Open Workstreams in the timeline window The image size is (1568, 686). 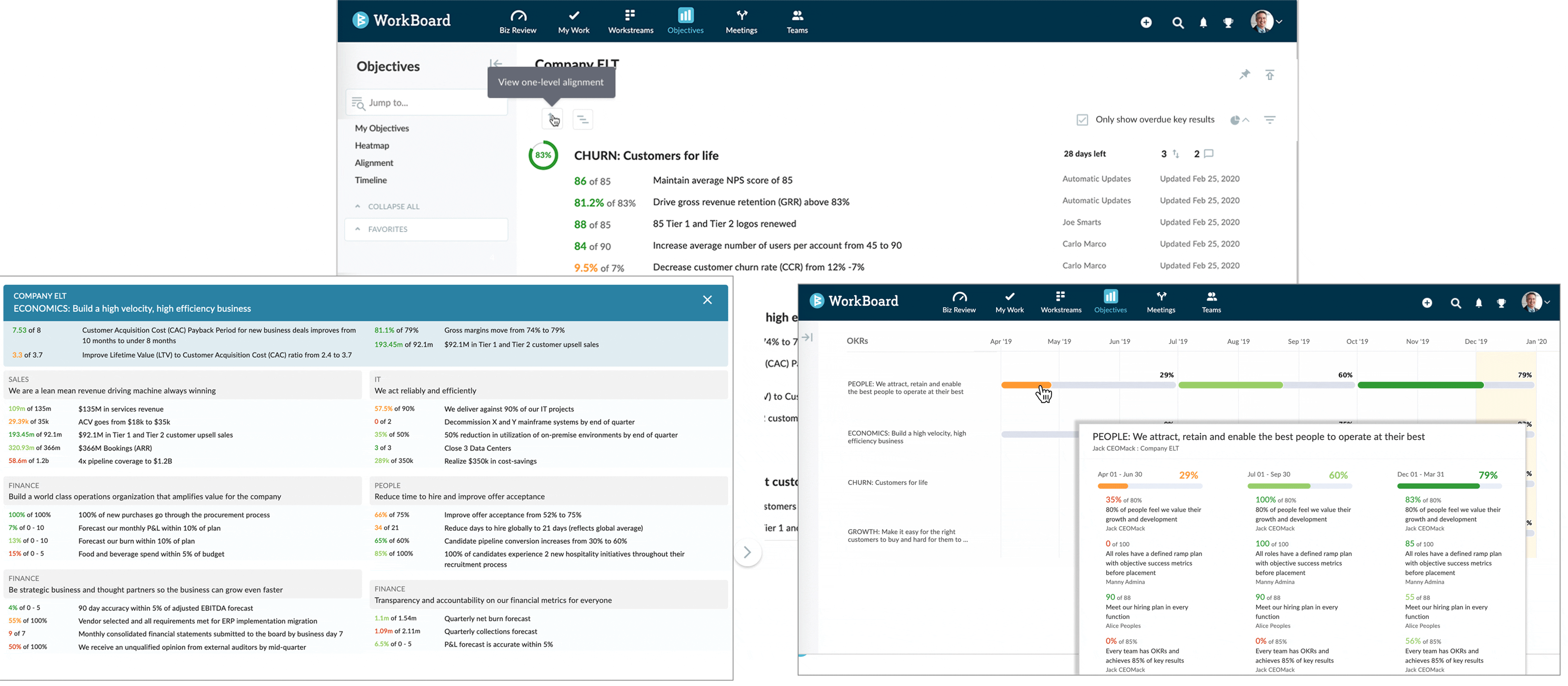pos(1060,302)
